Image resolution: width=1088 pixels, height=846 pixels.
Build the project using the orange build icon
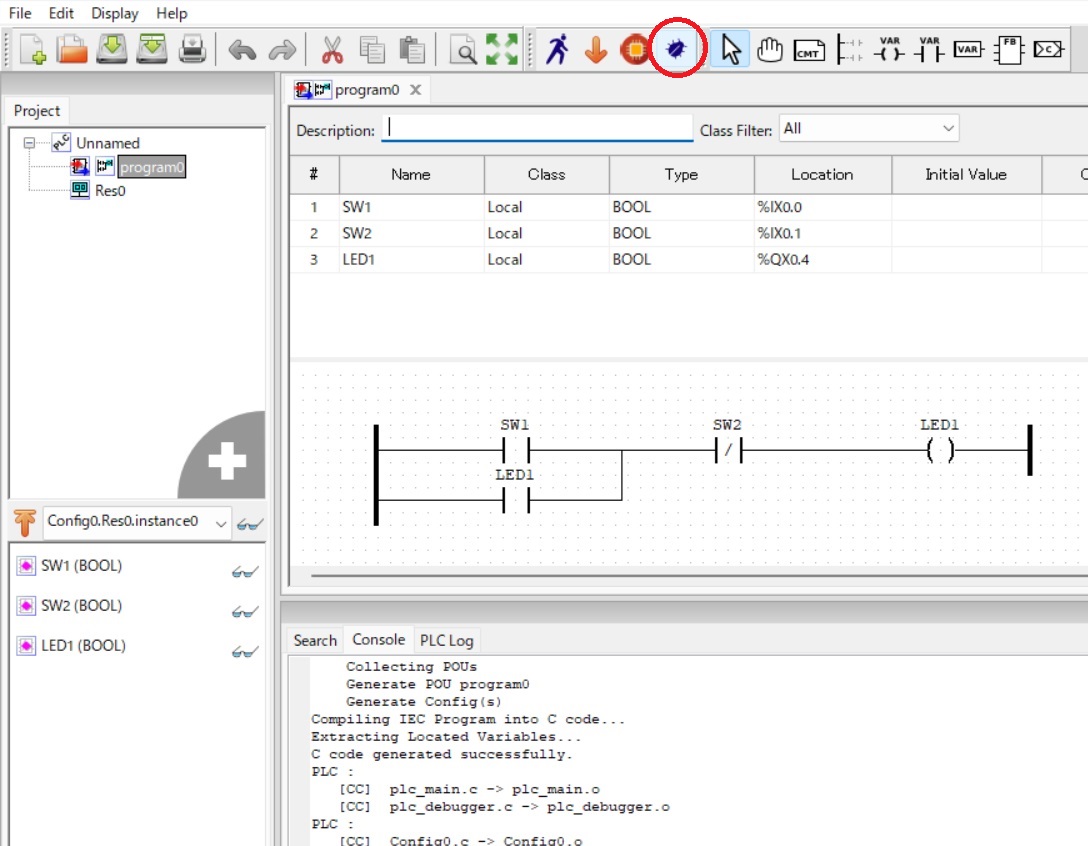(635, 48)
